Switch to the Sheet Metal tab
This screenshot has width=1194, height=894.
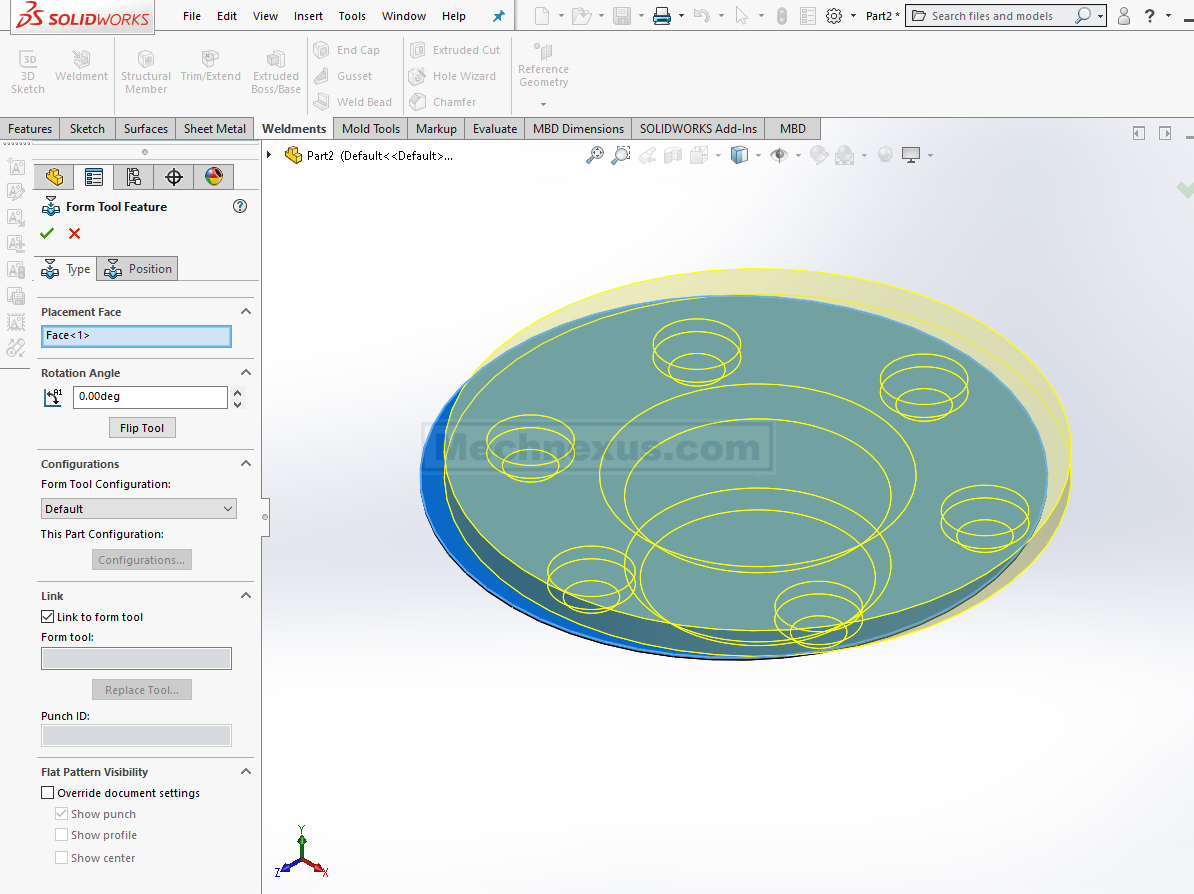point(214,129)
